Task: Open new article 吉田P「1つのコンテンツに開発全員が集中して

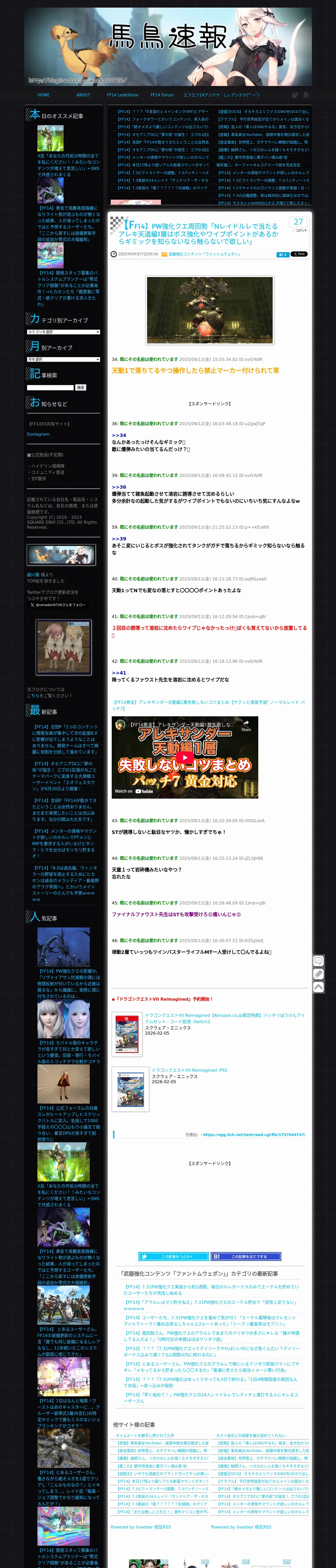Action: coord(65,739)
